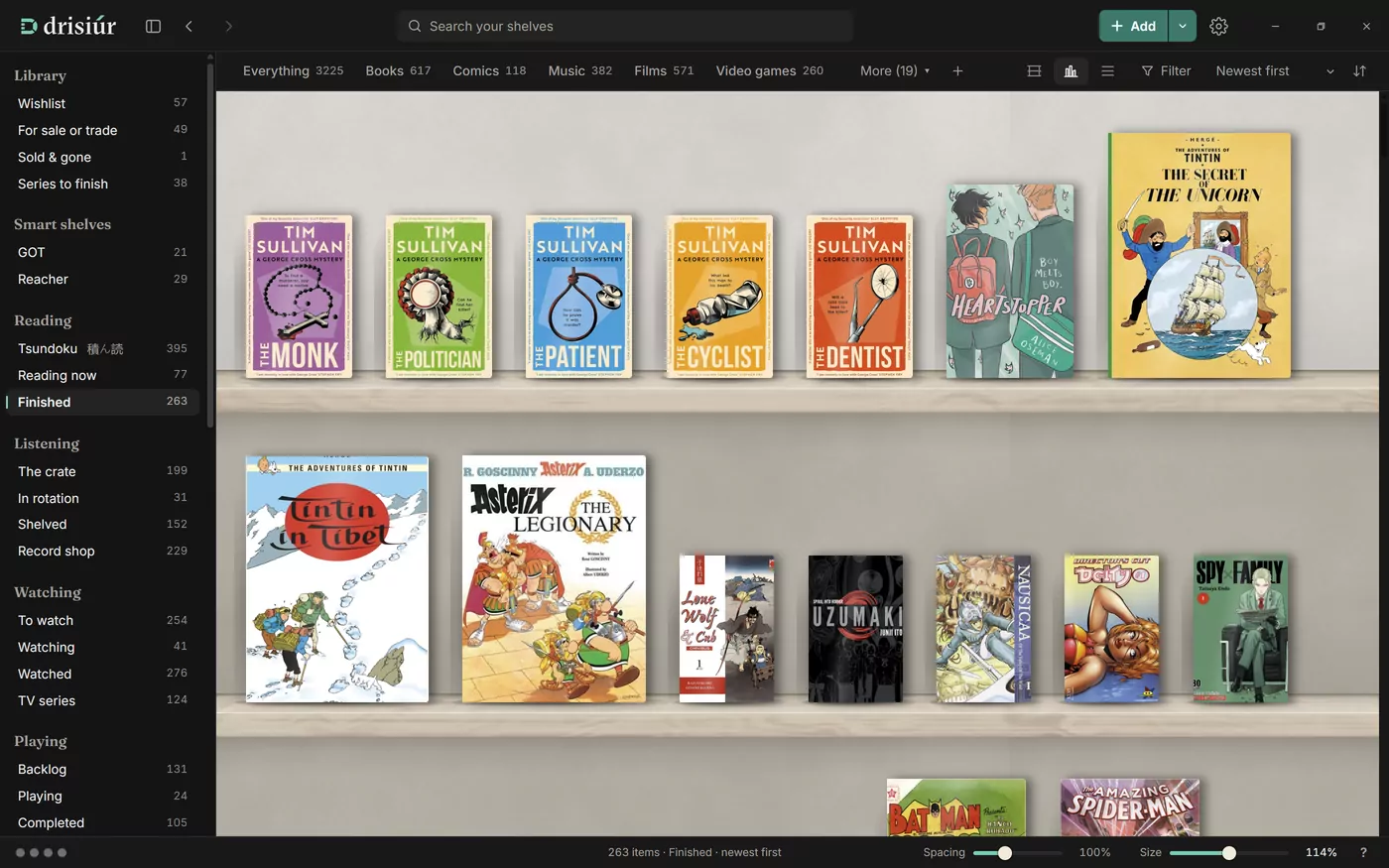Go forward with the right arrow
This screenshot has height=868, width=1389.
[x=228, y=26]
